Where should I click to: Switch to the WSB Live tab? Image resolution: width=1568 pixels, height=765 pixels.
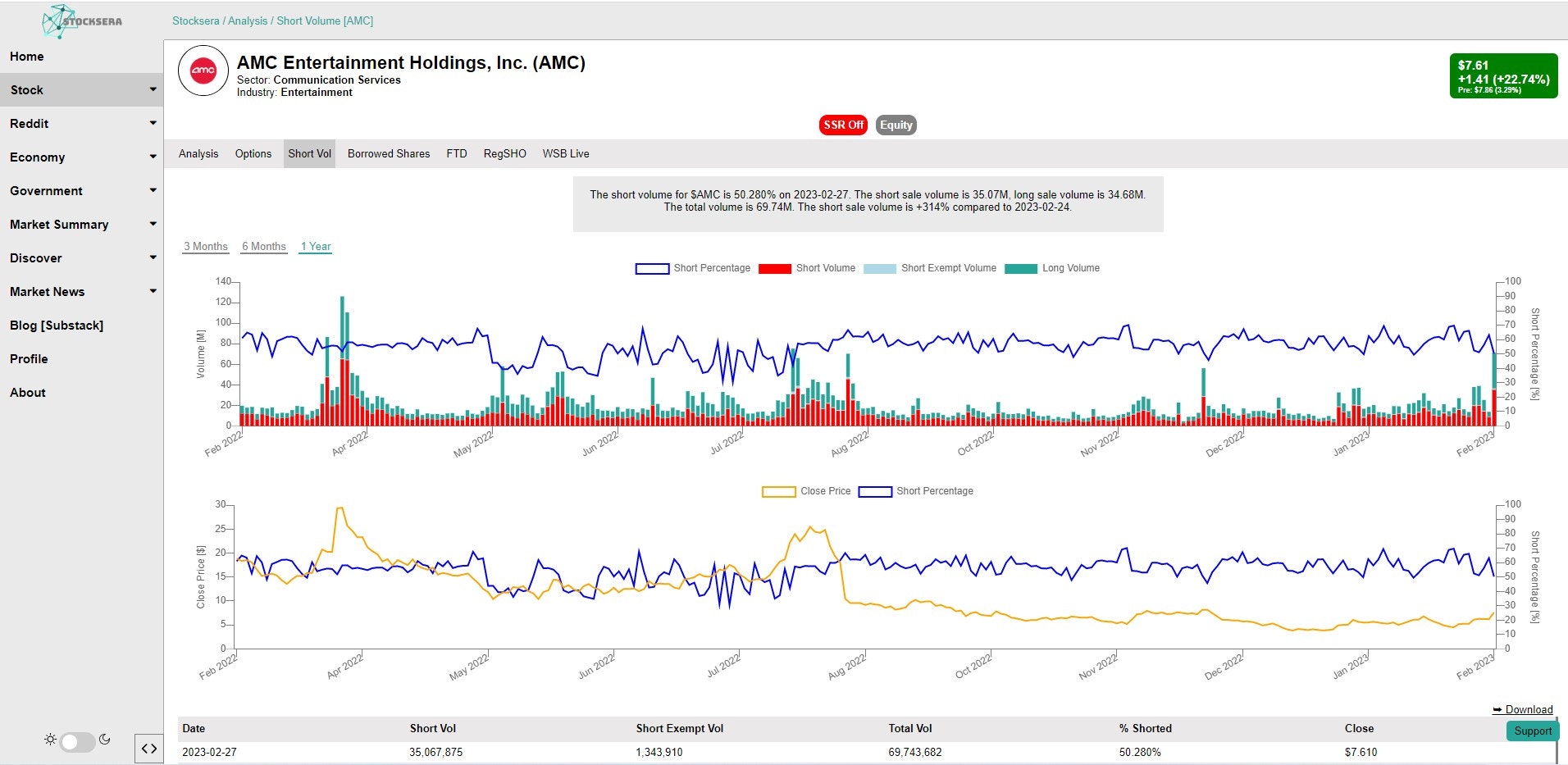pos(566,153)
